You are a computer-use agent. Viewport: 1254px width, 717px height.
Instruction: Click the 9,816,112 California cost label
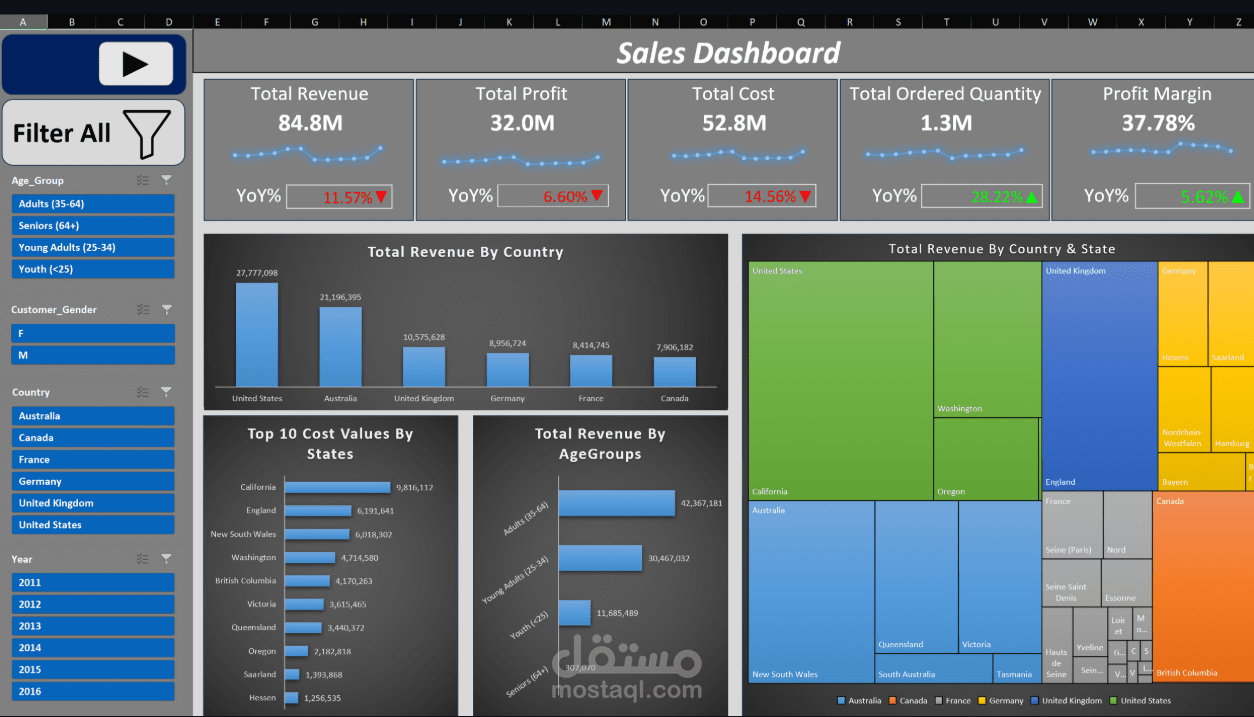[x=415, y=488]
